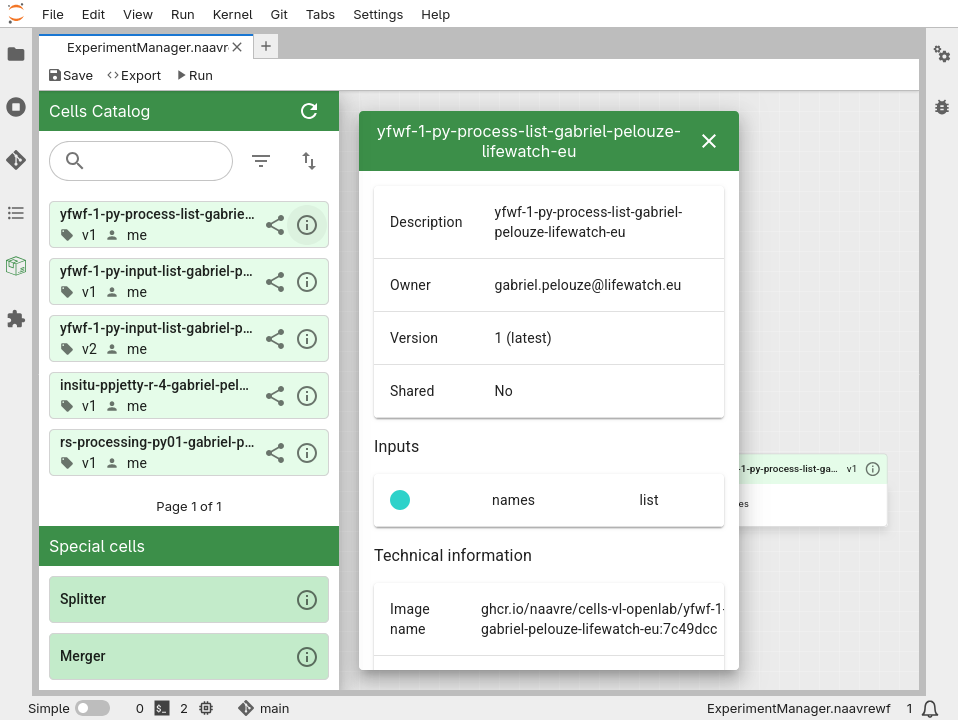Select the ExperimentManager.naavrewf tab
This screenshot has width=958, height=720.
pyautogui.click(x=147, y=47)
